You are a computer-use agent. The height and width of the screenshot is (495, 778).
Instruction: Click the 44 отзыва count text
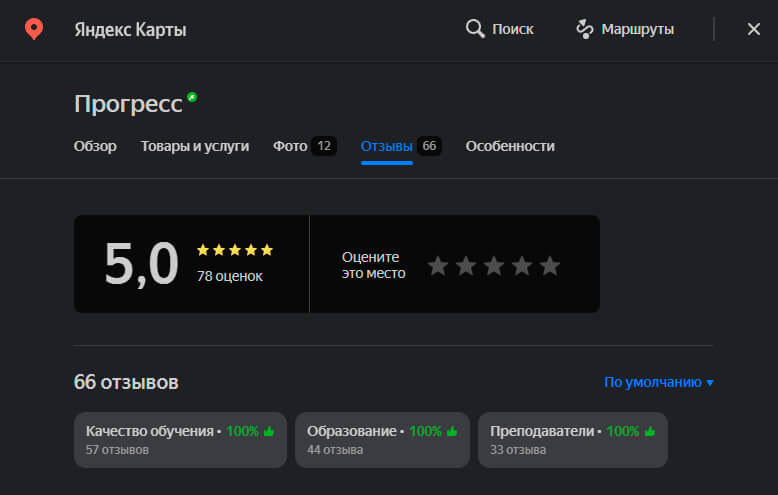[x=335, y=450]
